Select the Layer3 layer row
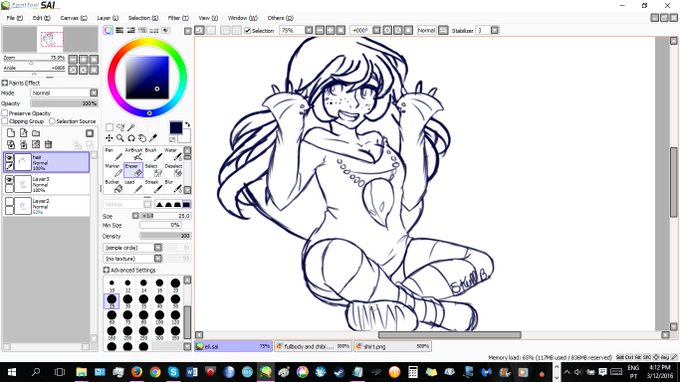This screenshot has width=680, height=382. pos(47,184)
